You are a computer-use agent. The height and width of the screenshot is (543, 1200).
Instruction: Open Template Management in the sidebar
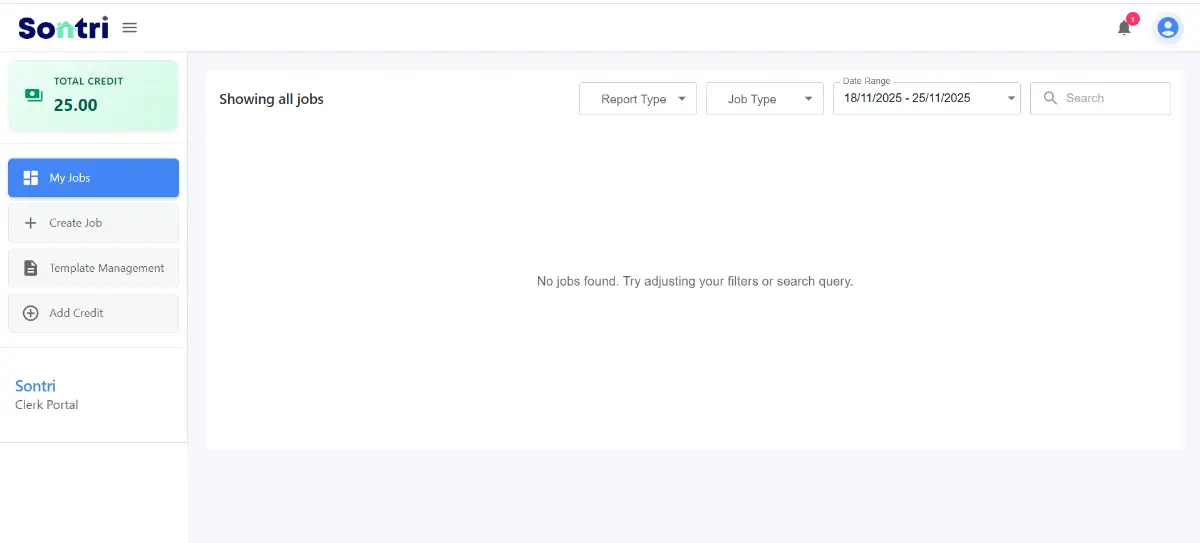pos(93,268)
